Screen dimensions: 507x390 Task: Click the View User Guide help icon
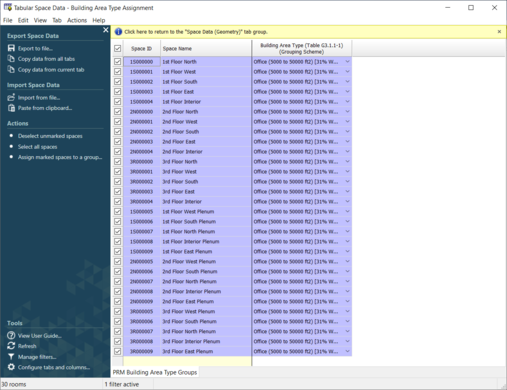11,335
